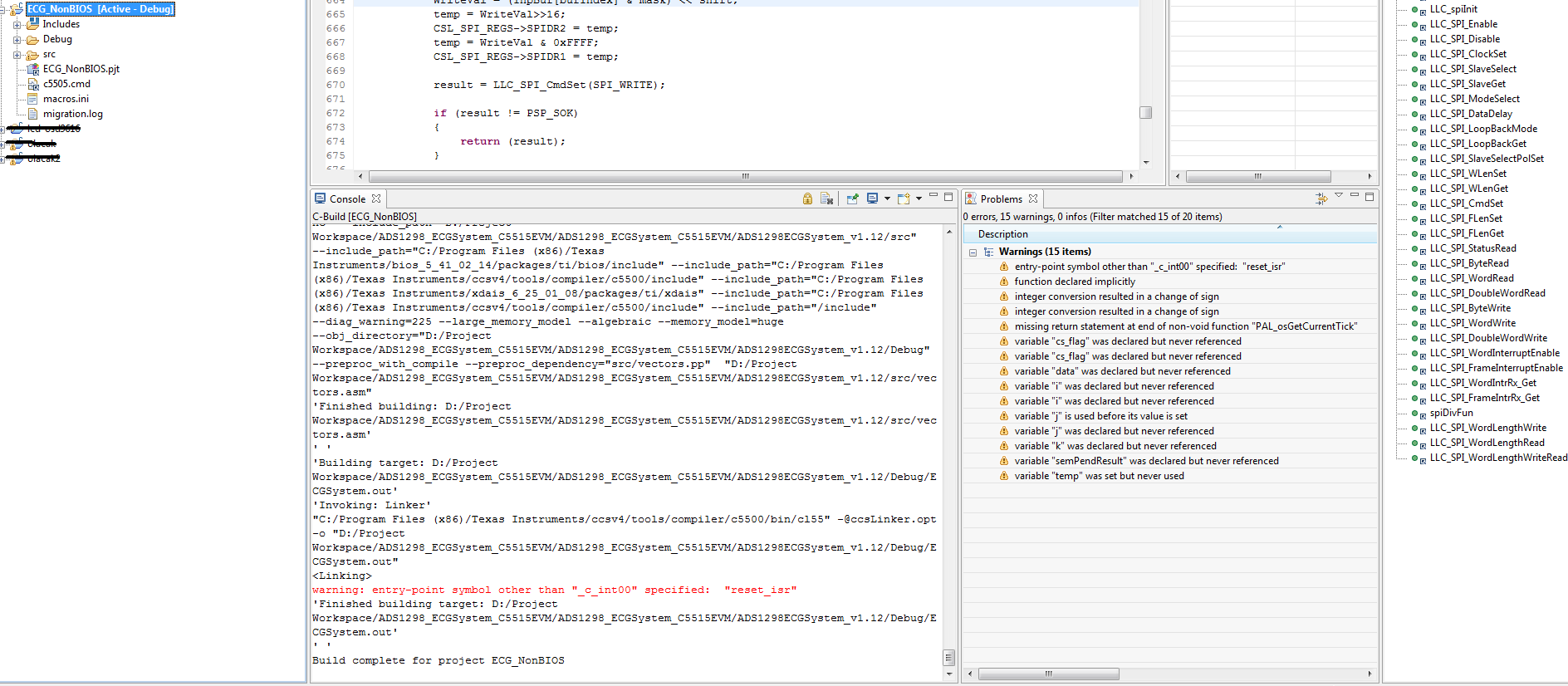The height and width of the screenshot is (686, 1568).
Task: Select 'function declared implicitly' warning
Action: (x=1075, y=282)
